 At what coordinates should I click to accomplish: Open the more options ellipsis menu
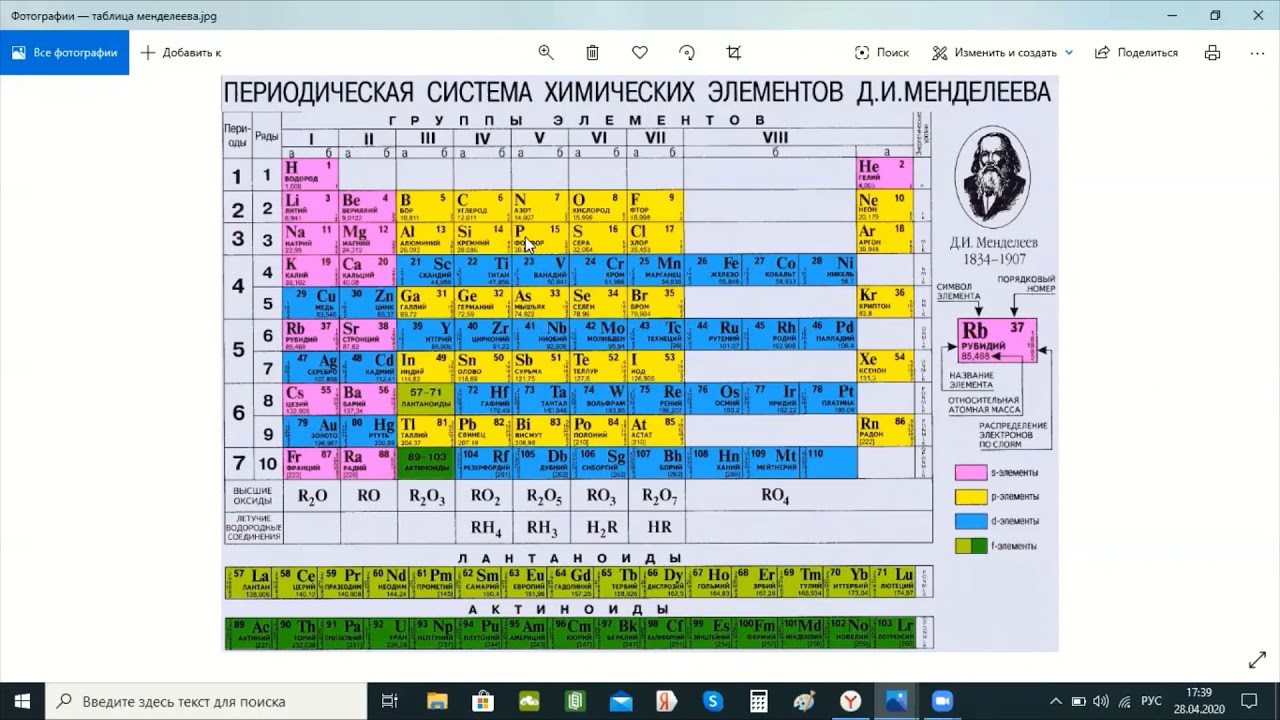pyautogui.click(x=1256, y=52)
